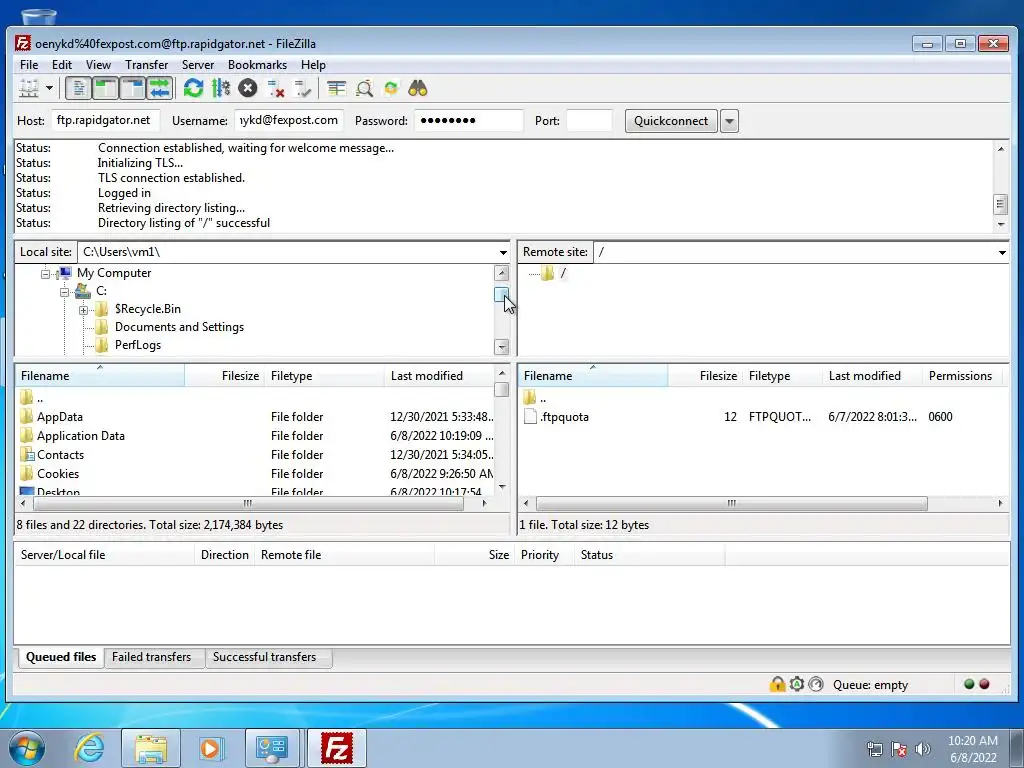The image size is (1024, 768).
Task: Click the local file list horizontal scrollbar
Action: click(x=248, y=504)
